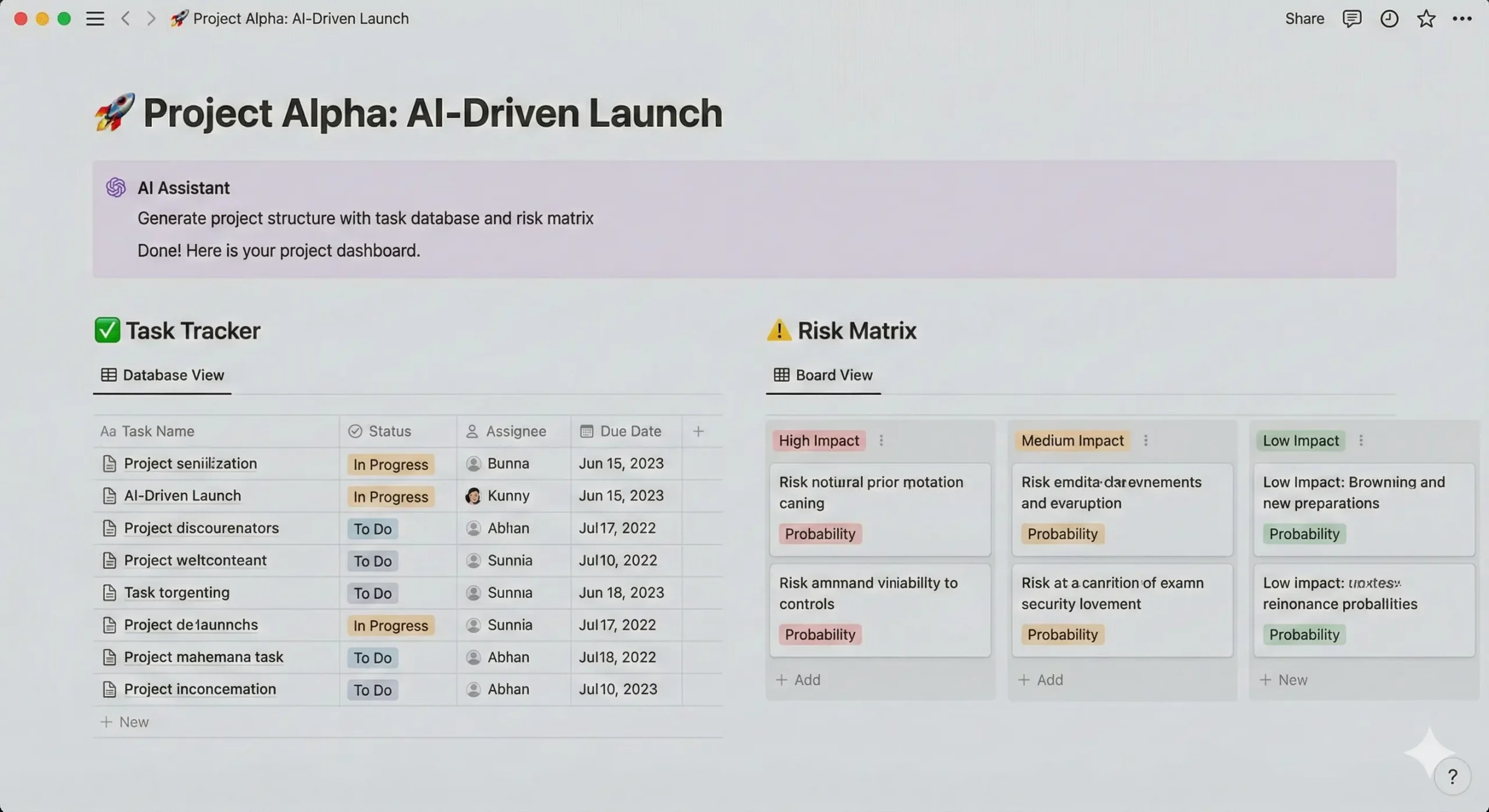The height and width of the screenshot is (812, 1489).
Task: Click the pink Probability tag under High Impact
Action: coord(820,533)
